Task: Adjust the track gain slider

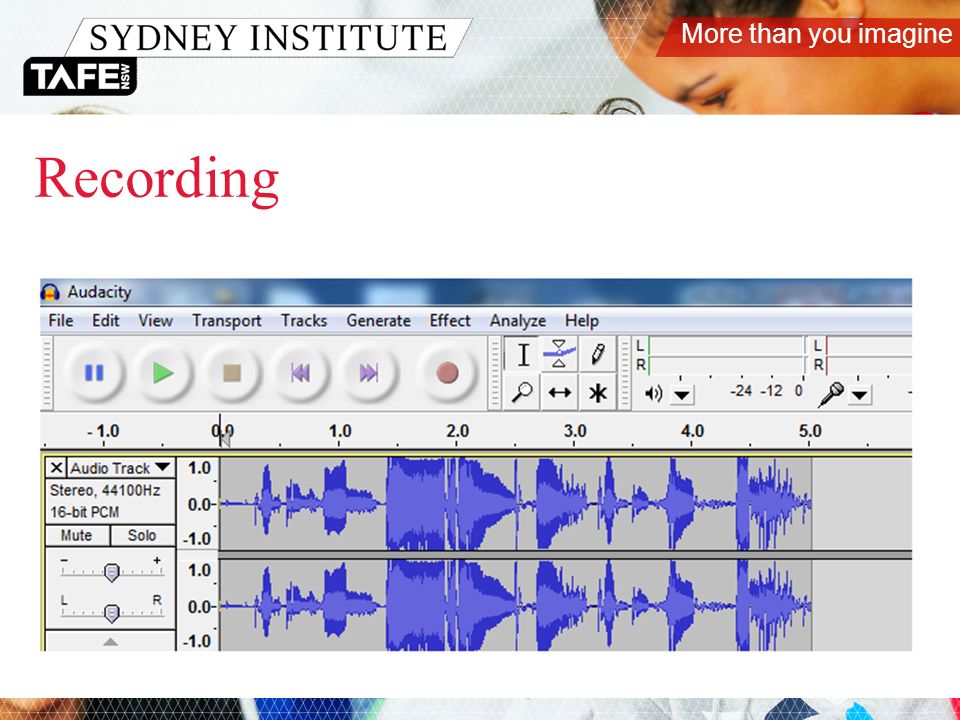Action: coord(112,572)
